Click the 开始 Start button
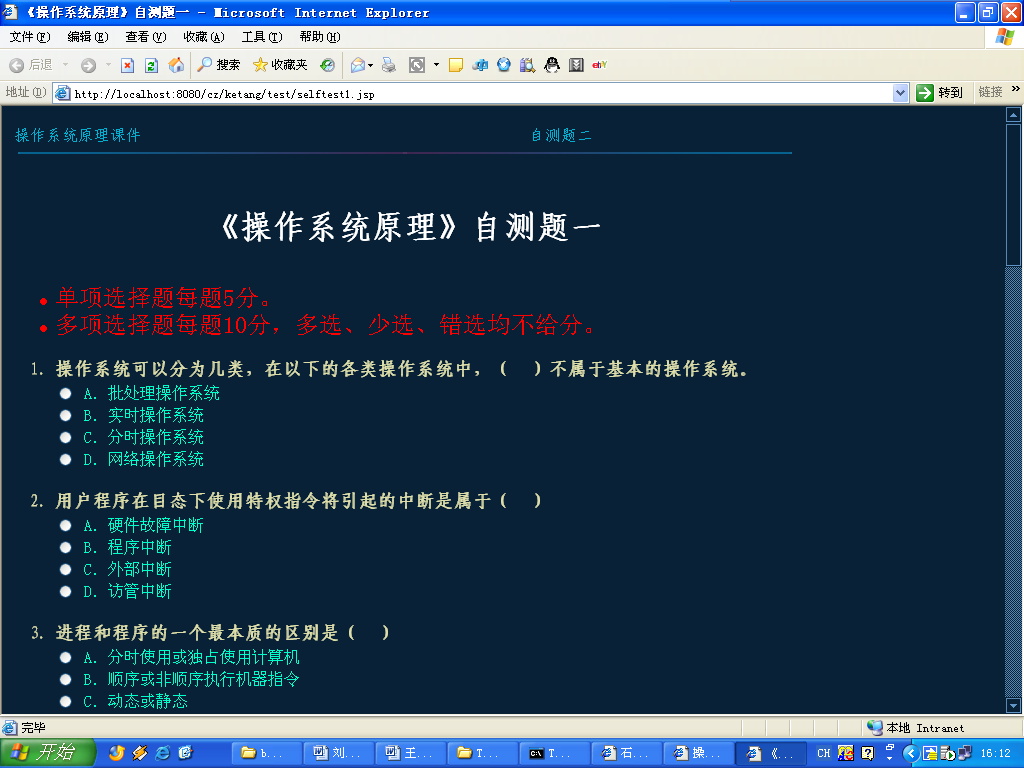The width and height of the screenshot is (1024, 768). [48, 753]
